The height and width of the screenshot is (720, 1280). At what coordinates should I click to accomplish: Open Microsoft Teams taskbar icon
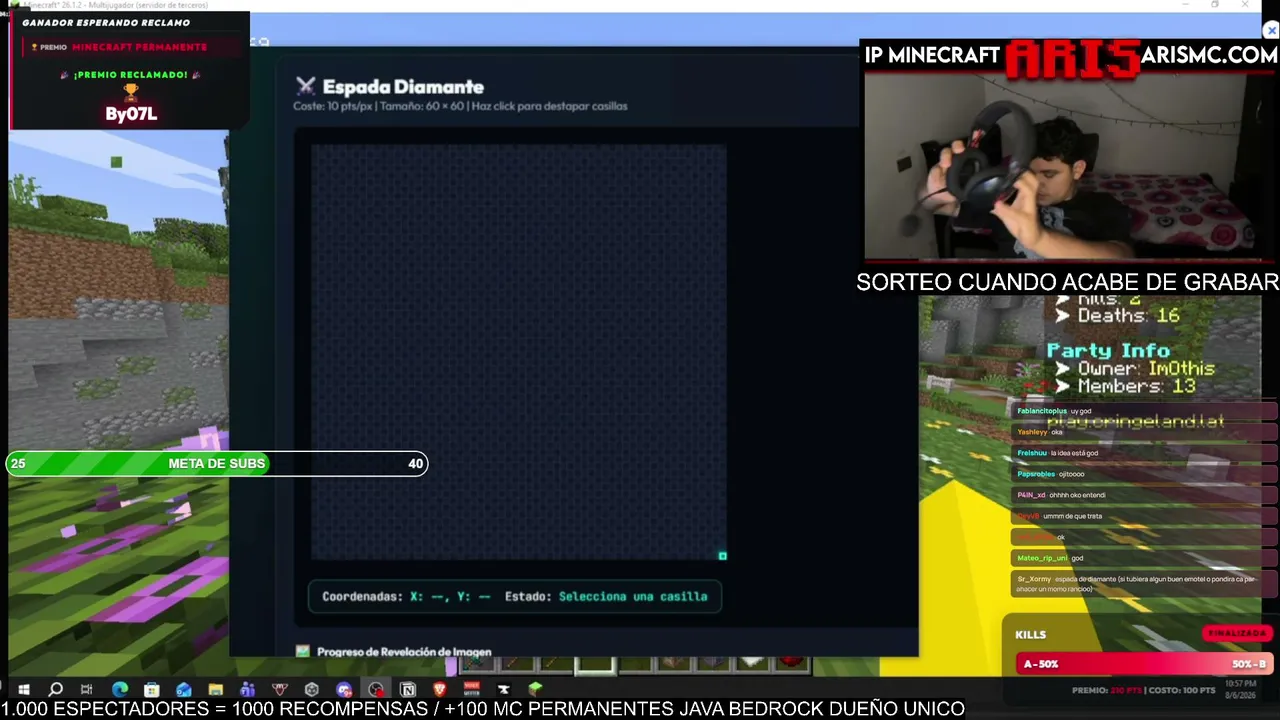click(248, 689)
